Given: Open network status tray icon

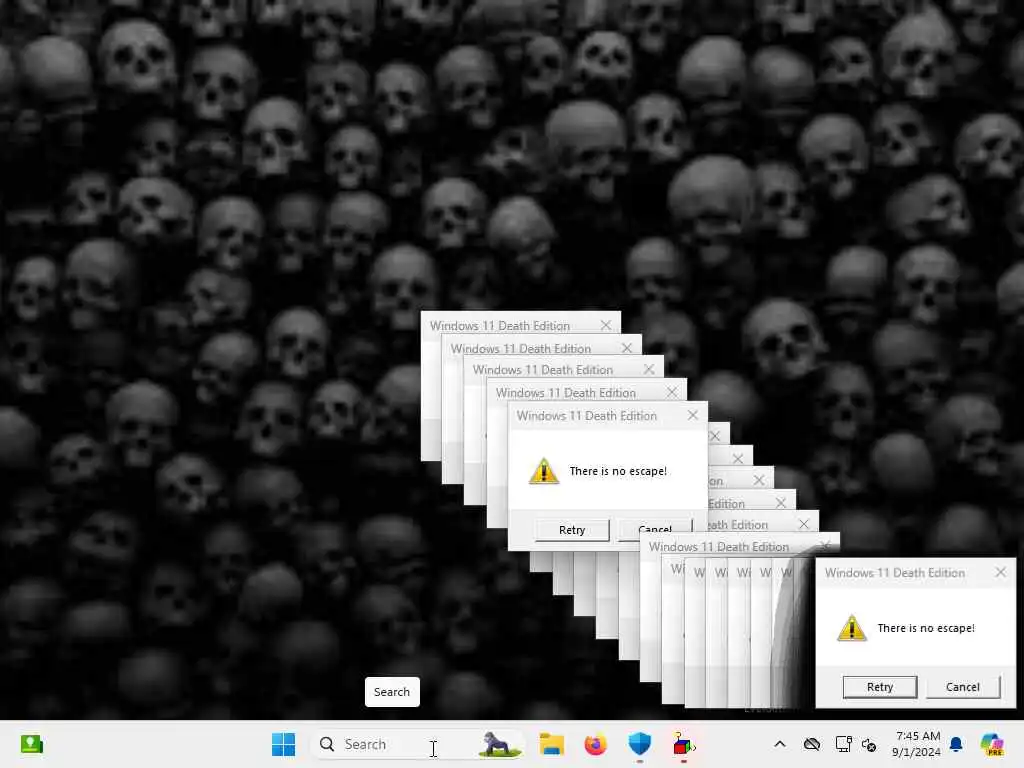Looking at the screenshot, I should [x=843, y=744].
